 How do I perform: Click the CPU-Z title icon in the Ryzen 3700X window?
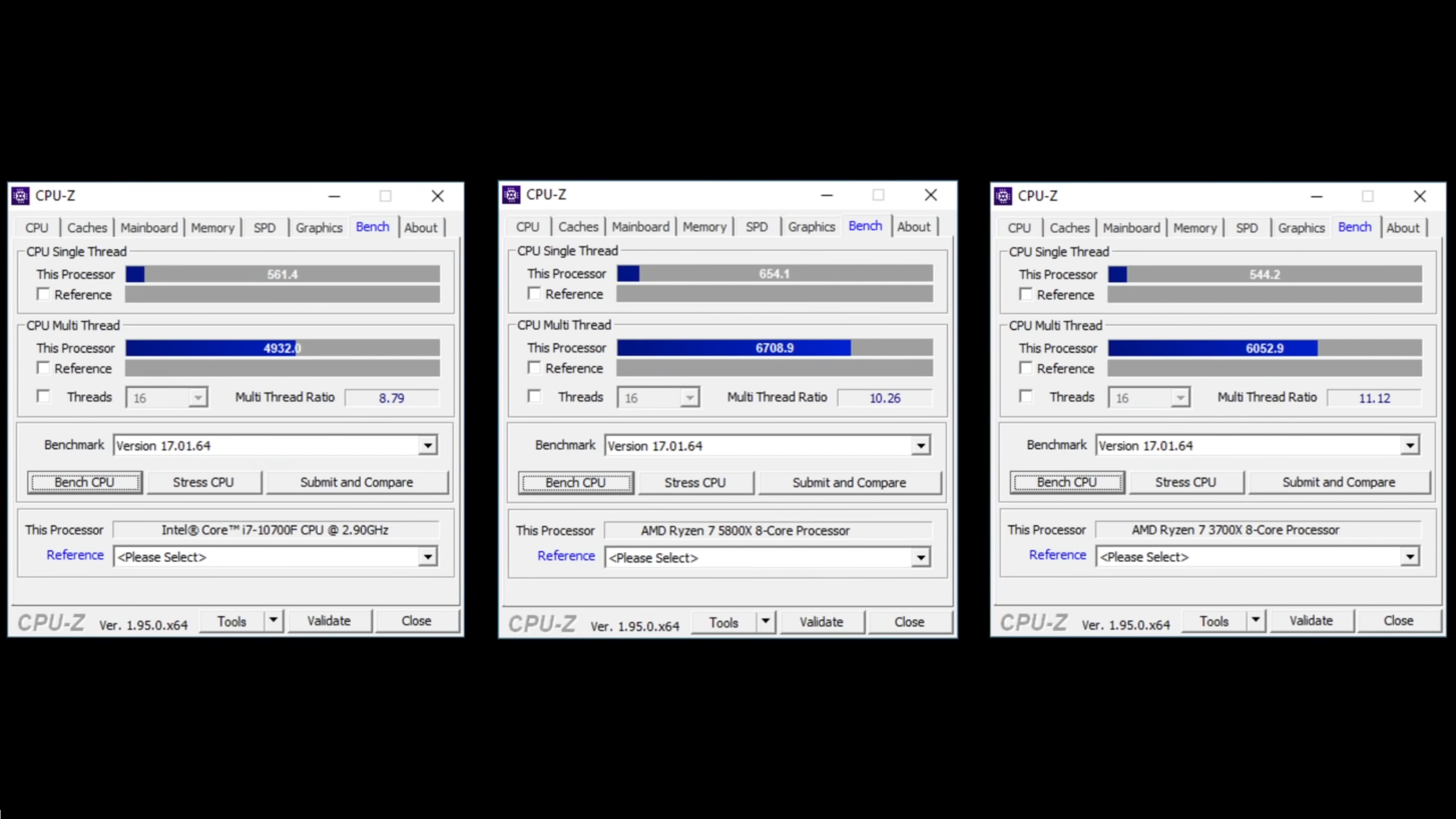[1003, 196]
